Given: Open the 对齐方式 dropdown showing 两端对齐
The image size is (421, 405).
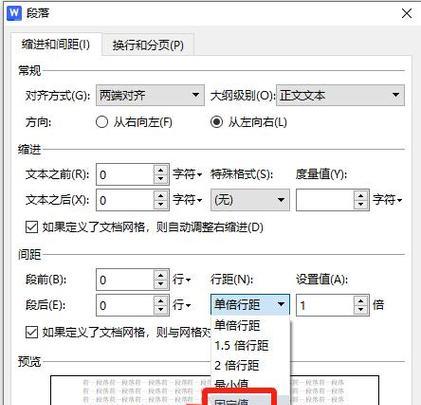Looking at the screenshot, I should click(x=150, y=95).
